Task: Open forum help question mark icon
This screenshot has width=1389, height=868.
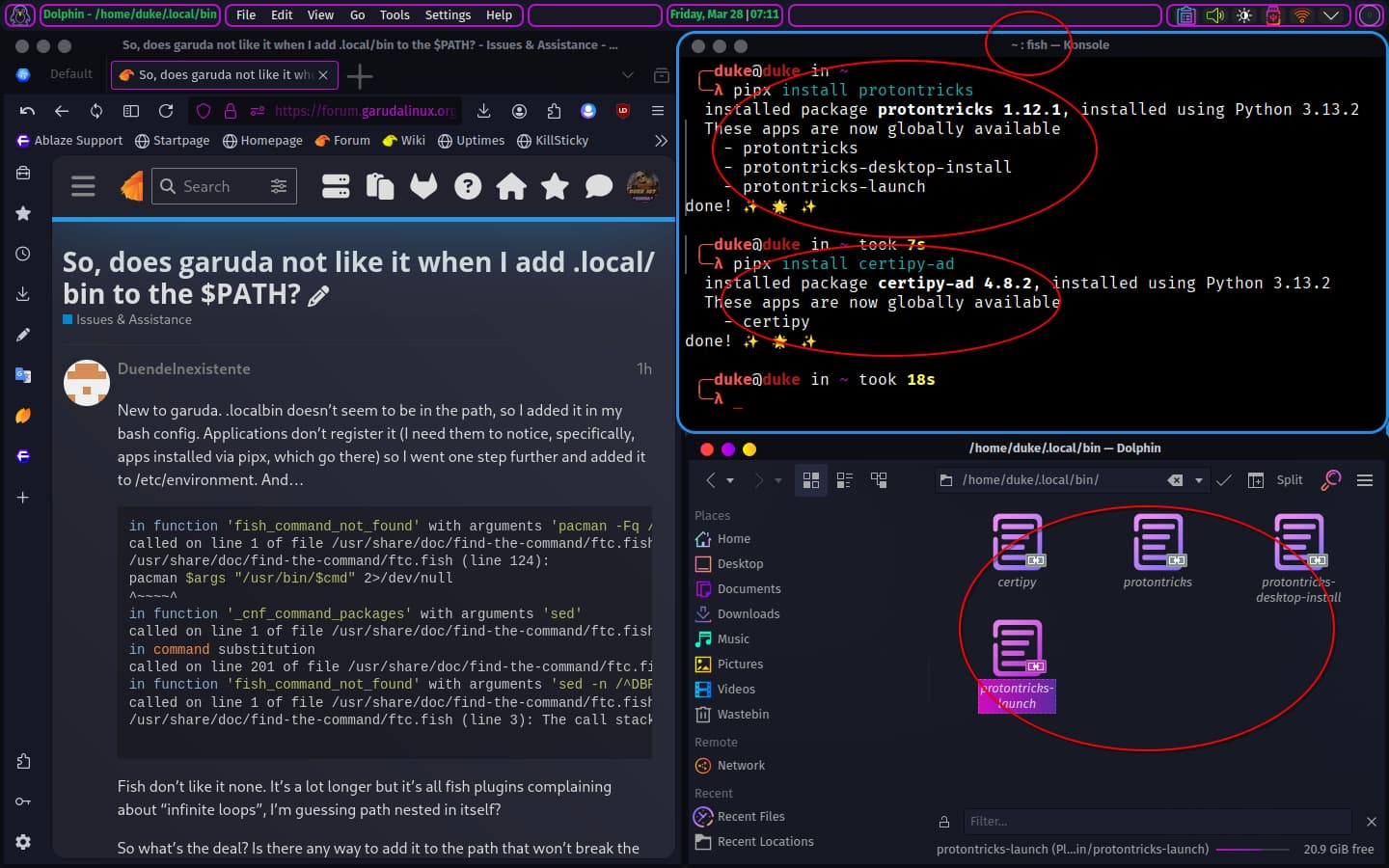Action: pyautogui.click(x=468, y=186)
